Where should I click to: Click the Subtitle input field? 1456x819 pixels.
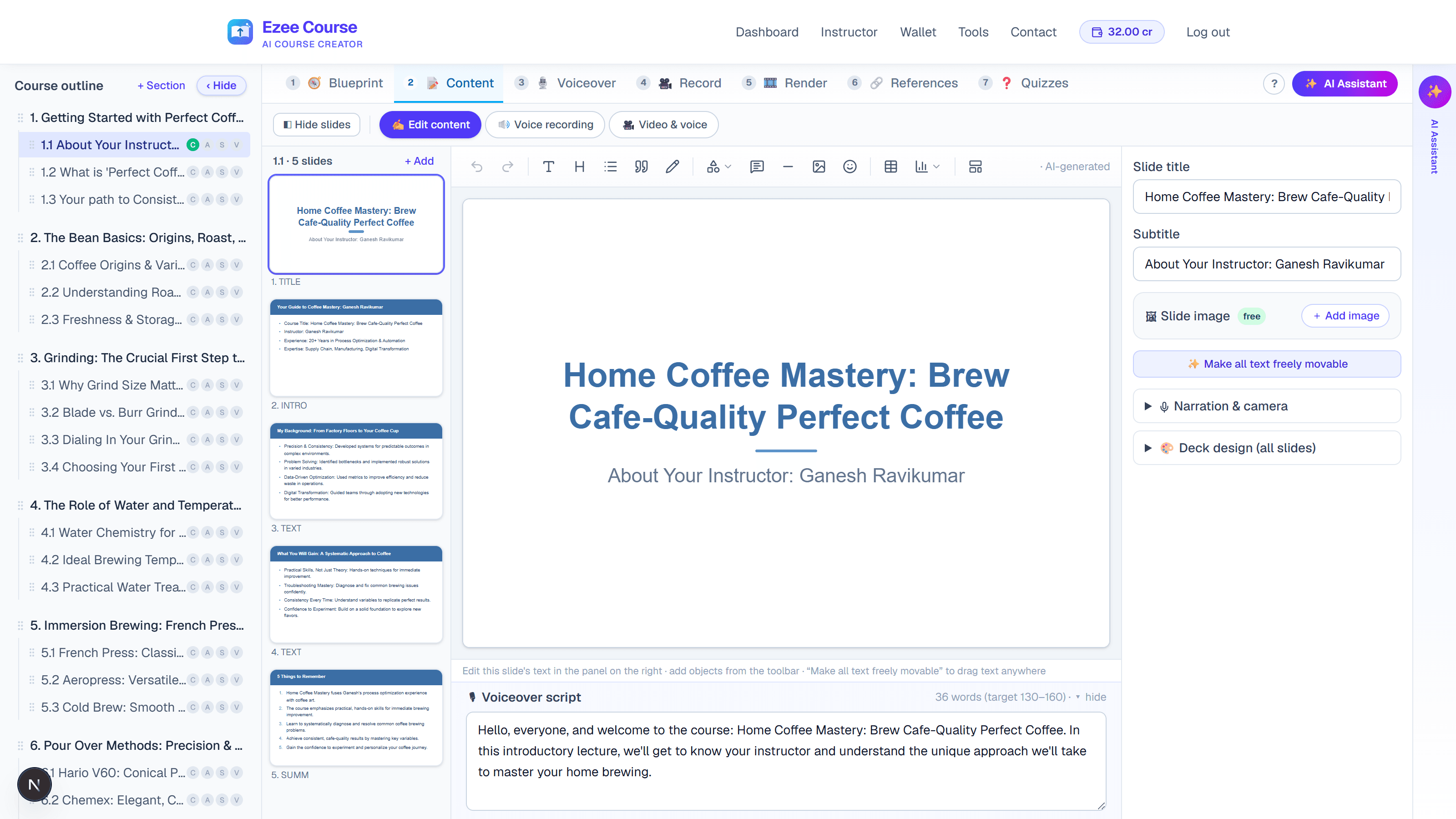(x=1267, y=264)
